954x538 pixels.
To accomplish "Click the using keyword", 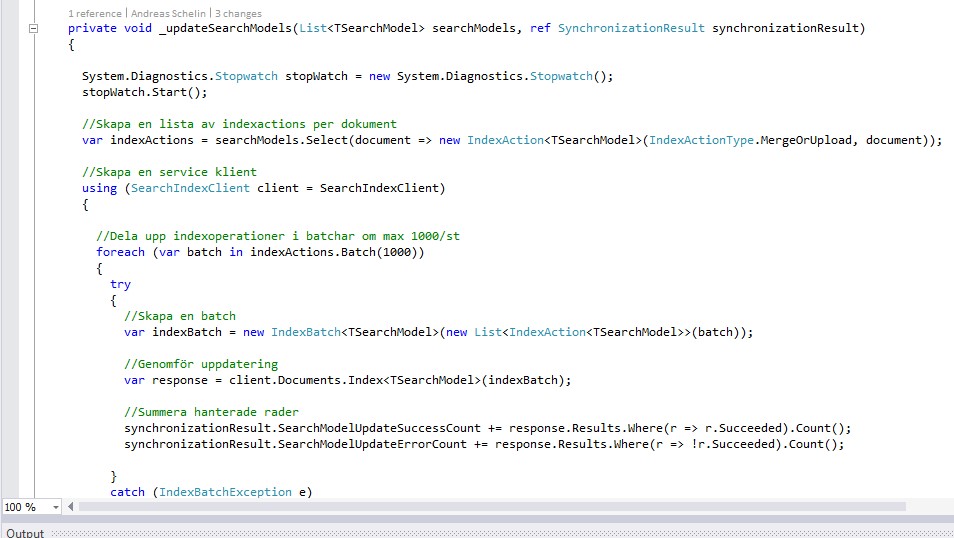I will click(99, 188).
